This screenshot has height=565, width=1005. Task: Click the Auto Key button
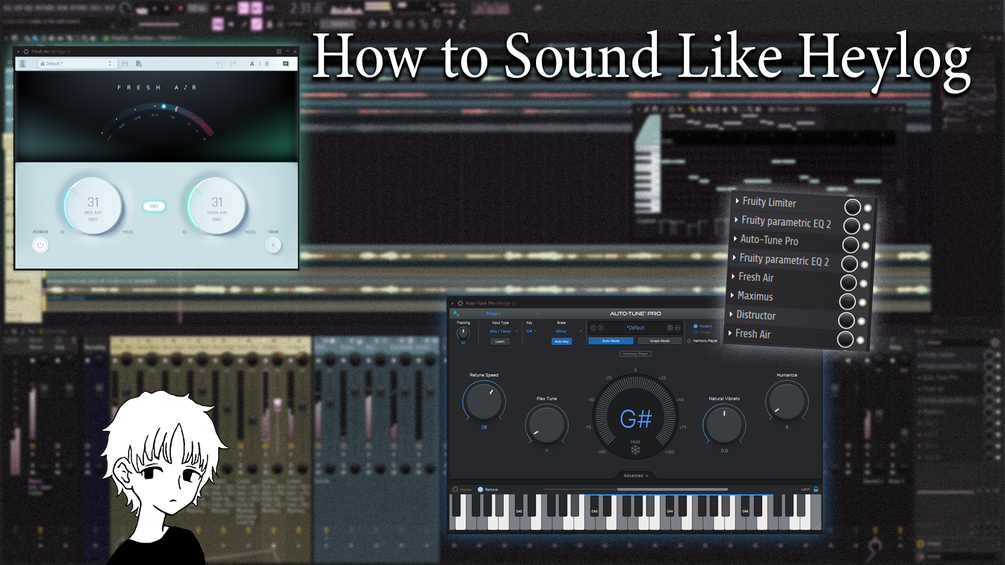(561, 341)
